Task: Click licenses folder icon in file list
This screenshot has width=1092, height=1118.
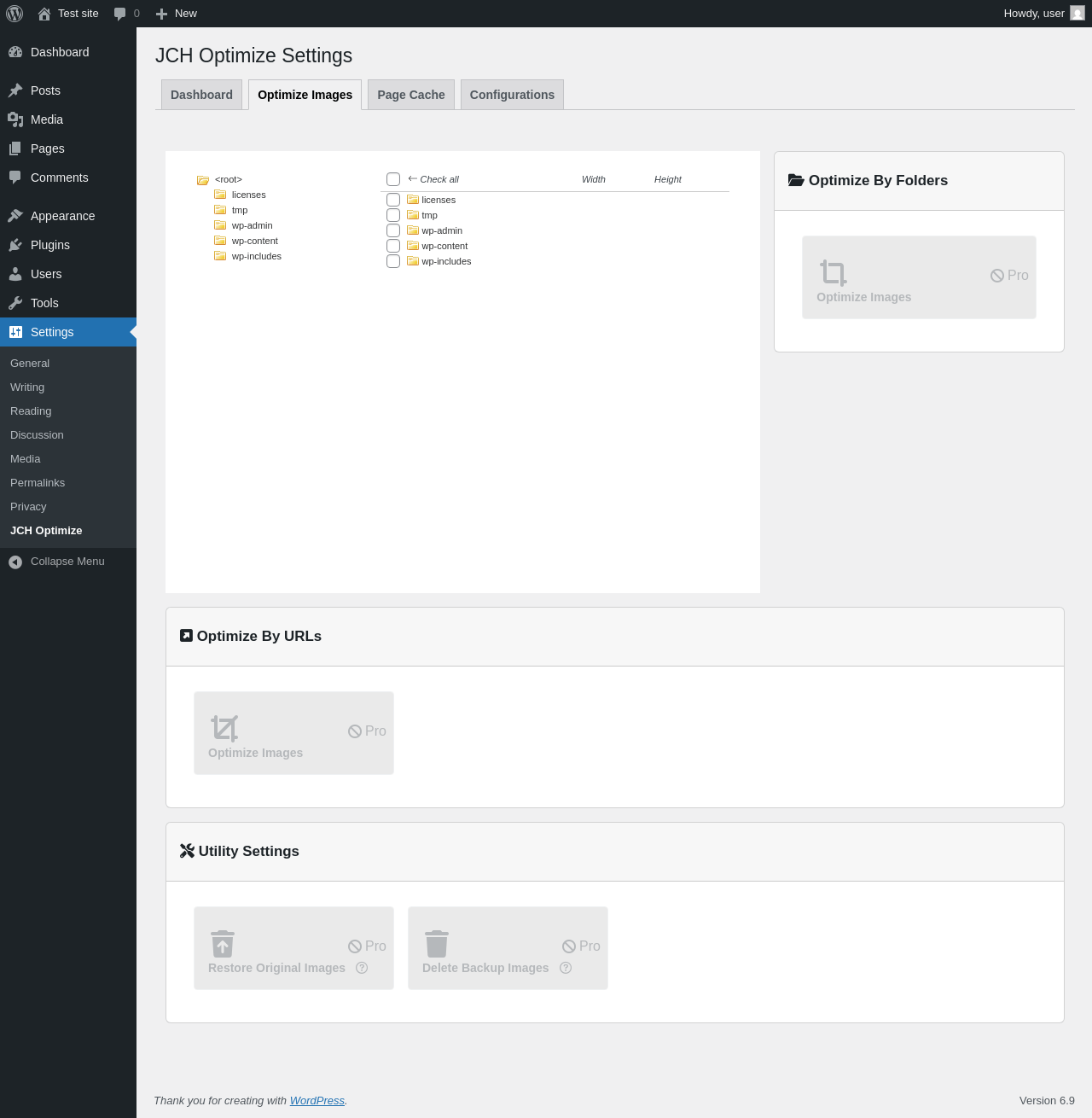Action: (x=413, y=200)
